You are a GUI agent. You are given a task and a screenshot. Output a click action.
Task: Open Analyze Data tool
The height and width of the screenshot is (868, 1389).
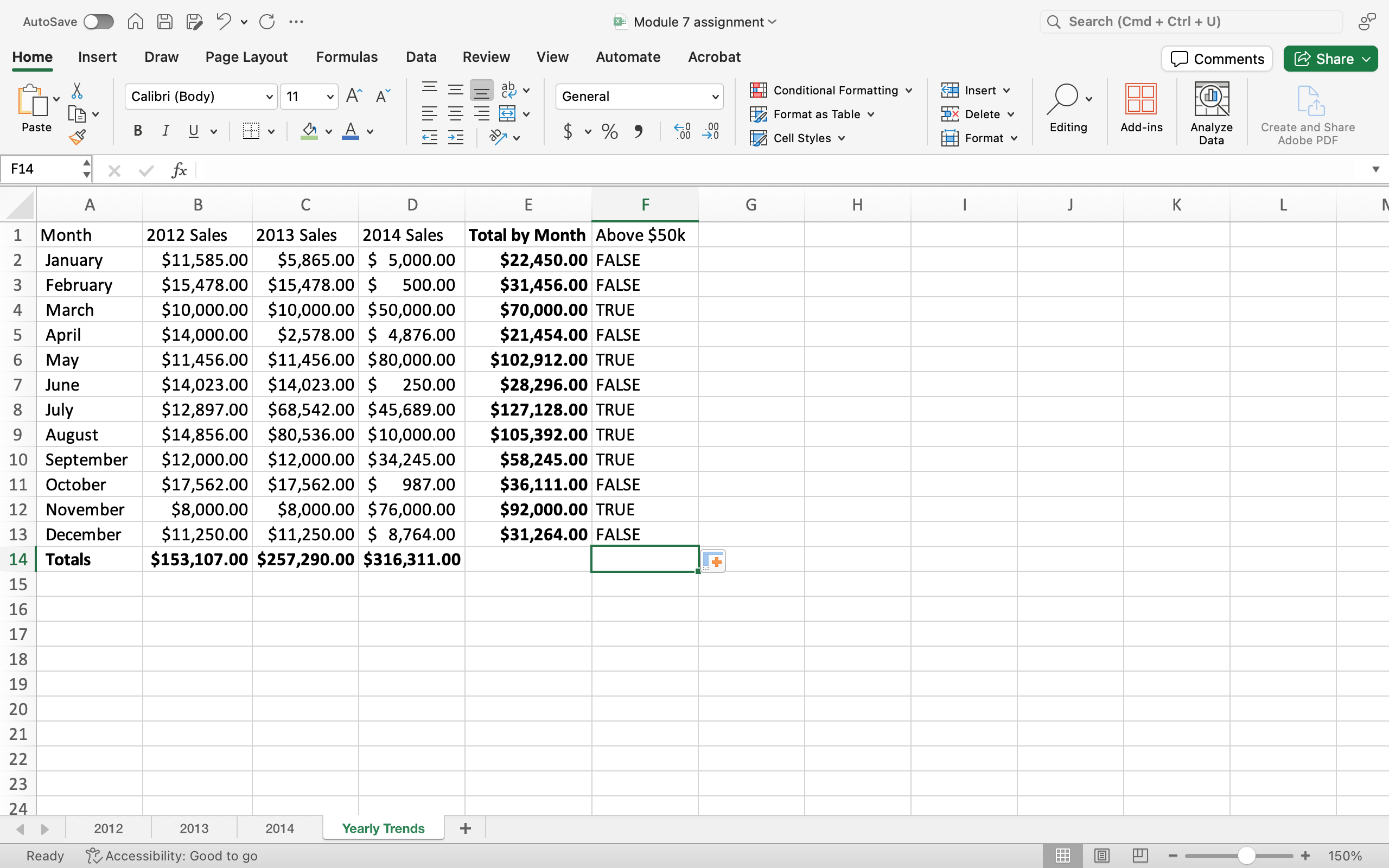coord(1211,113)
